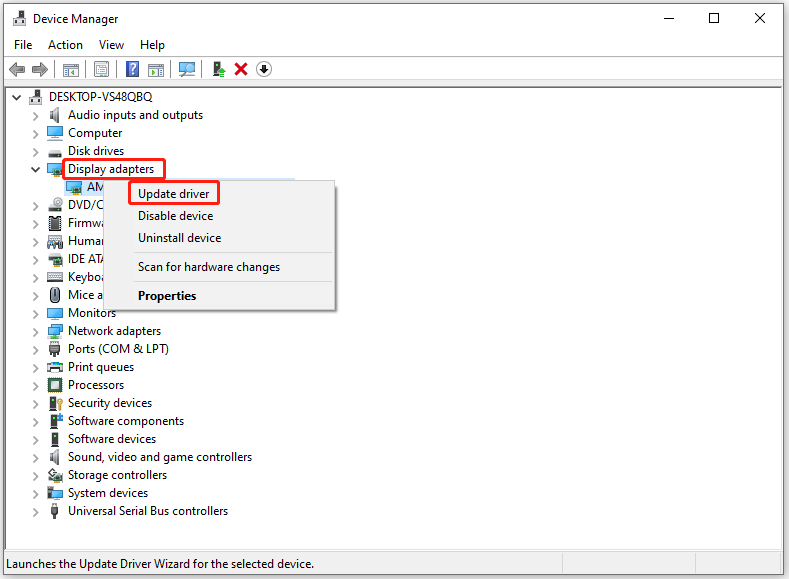Click the Security devices key icon
Screen dimensions: 789x579
(x=55, y=403)
